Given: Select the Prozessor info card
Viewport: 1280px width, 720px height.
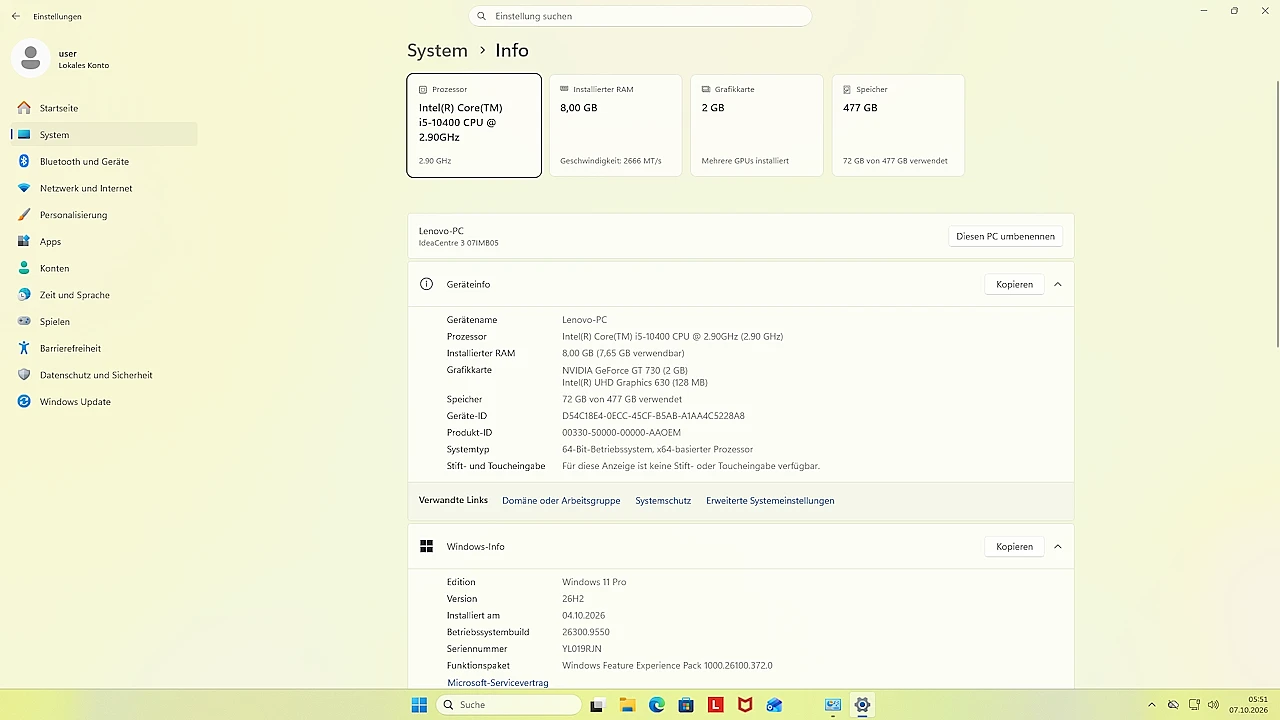Looking at the screenshot, I should (x=474, y=125).
